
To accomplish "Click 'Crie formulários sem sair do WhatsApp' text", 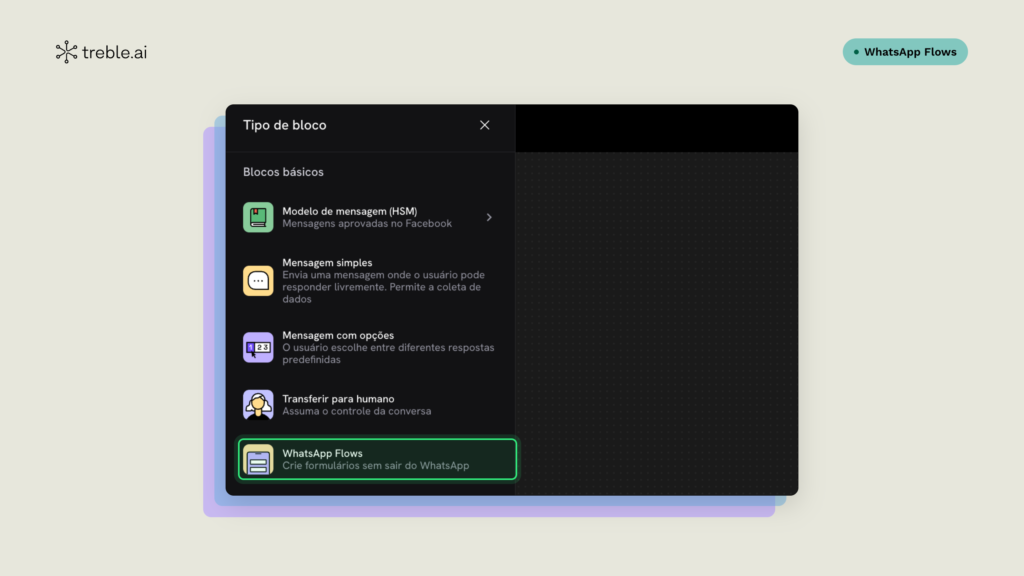I will [x=376, y=466].
